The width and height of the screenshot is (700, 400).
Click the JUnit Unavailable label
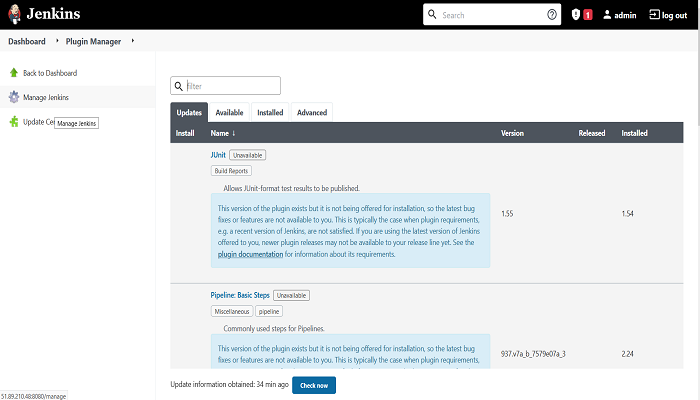click(248, 155)
